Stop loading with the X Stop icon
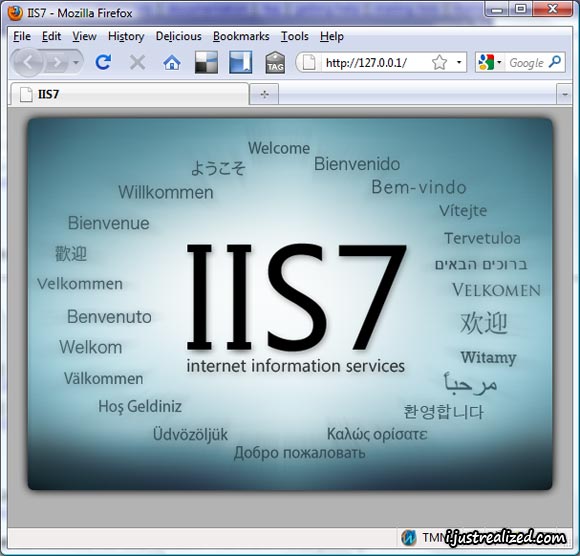Image resolution: width=580 pixels, height=556 pixels. pyautogui.click(x=137, y=62)
